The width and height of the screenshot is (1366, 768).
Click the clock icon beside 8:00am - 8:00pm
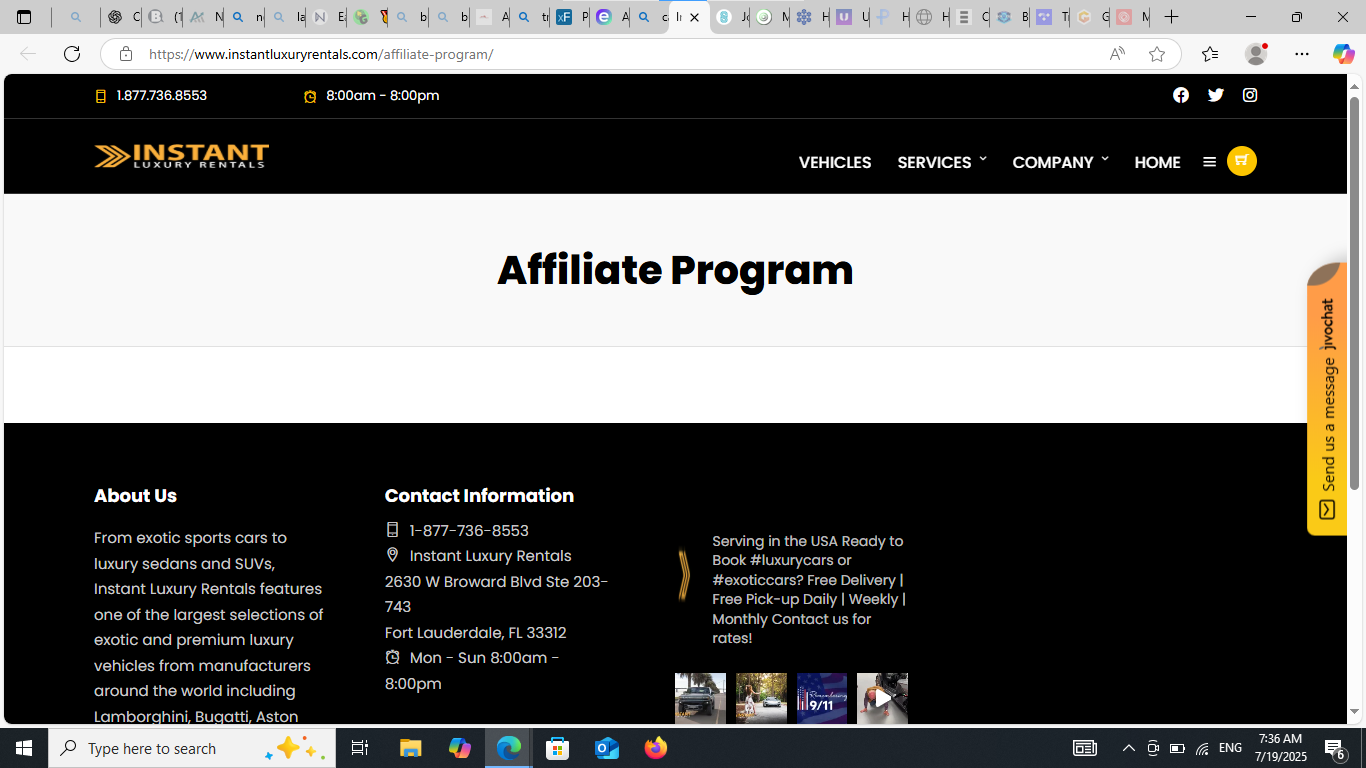point(310,96)
